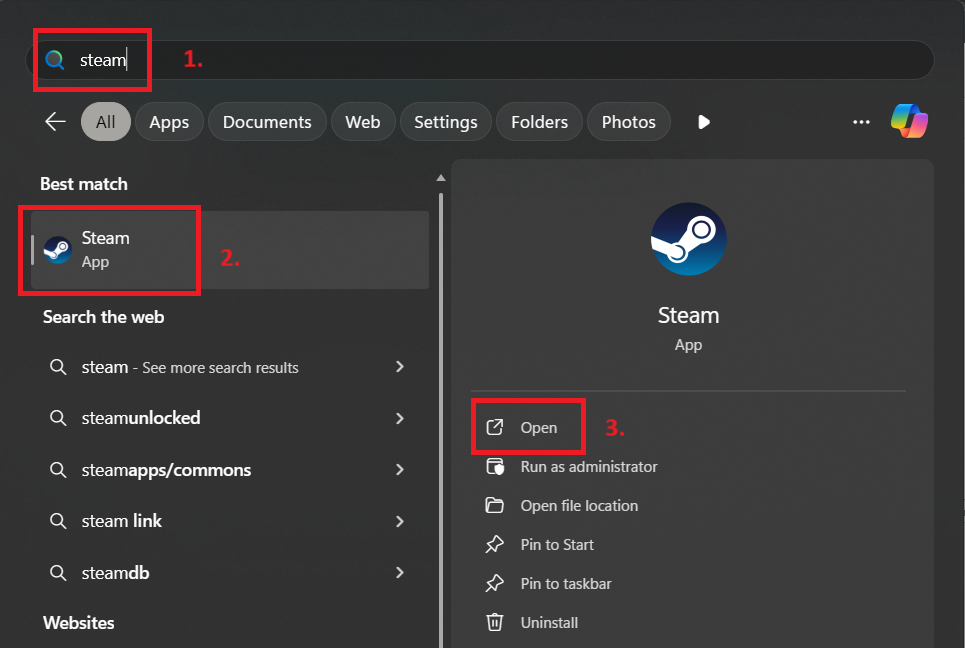The width and height of the screenshot is (965, 648).
Task: Click the large Steam logo in right panel
Action: click(688, 238)
